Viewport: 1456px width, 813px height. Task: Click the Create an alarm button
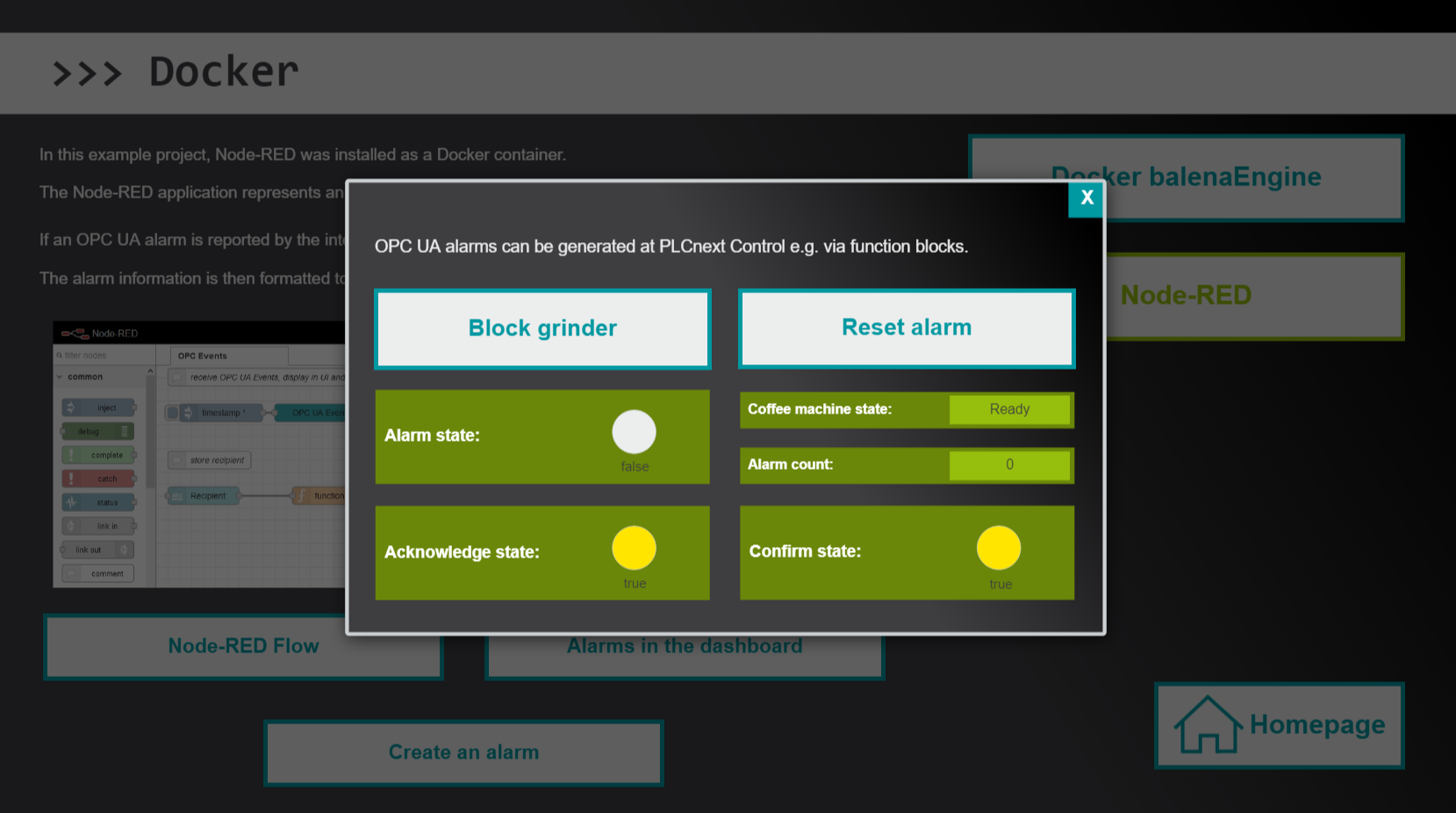(463, 752)
